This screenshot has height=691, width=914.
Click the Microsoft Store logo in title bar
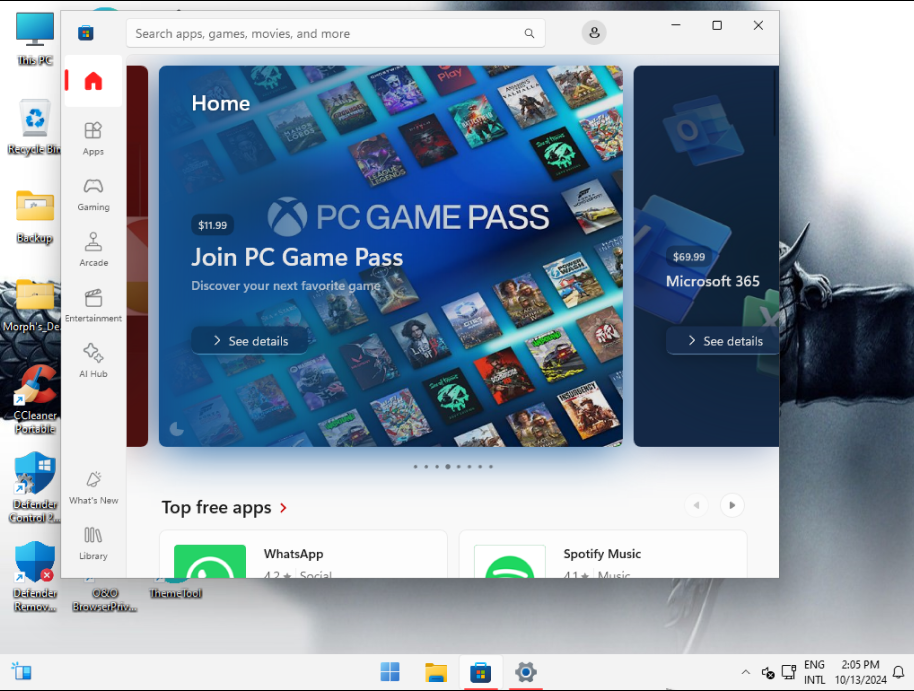click(x=86, y=33)
